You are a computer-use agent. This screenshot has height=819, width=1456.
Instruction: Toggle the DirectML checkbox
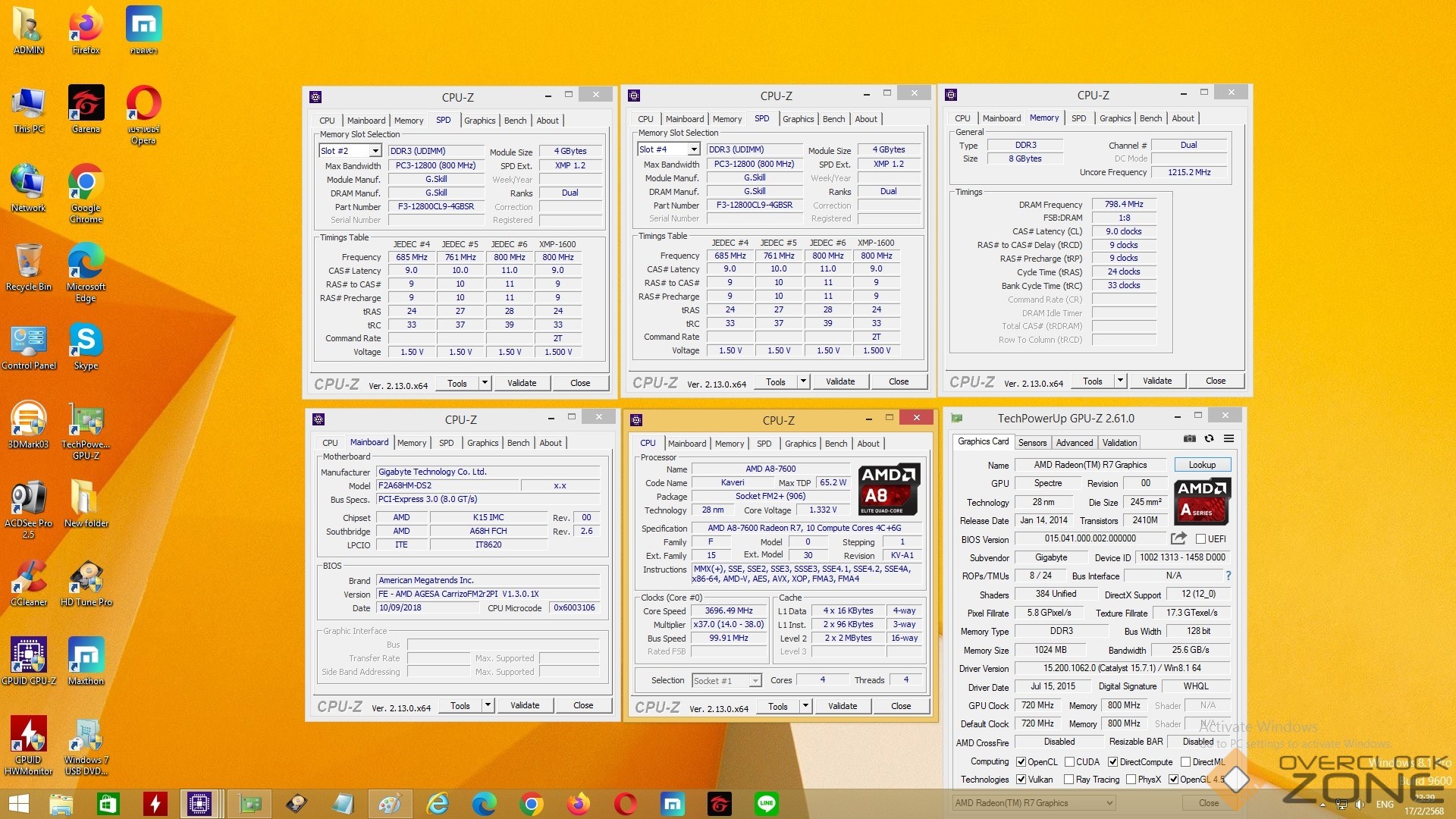(x=1185, y=762)
